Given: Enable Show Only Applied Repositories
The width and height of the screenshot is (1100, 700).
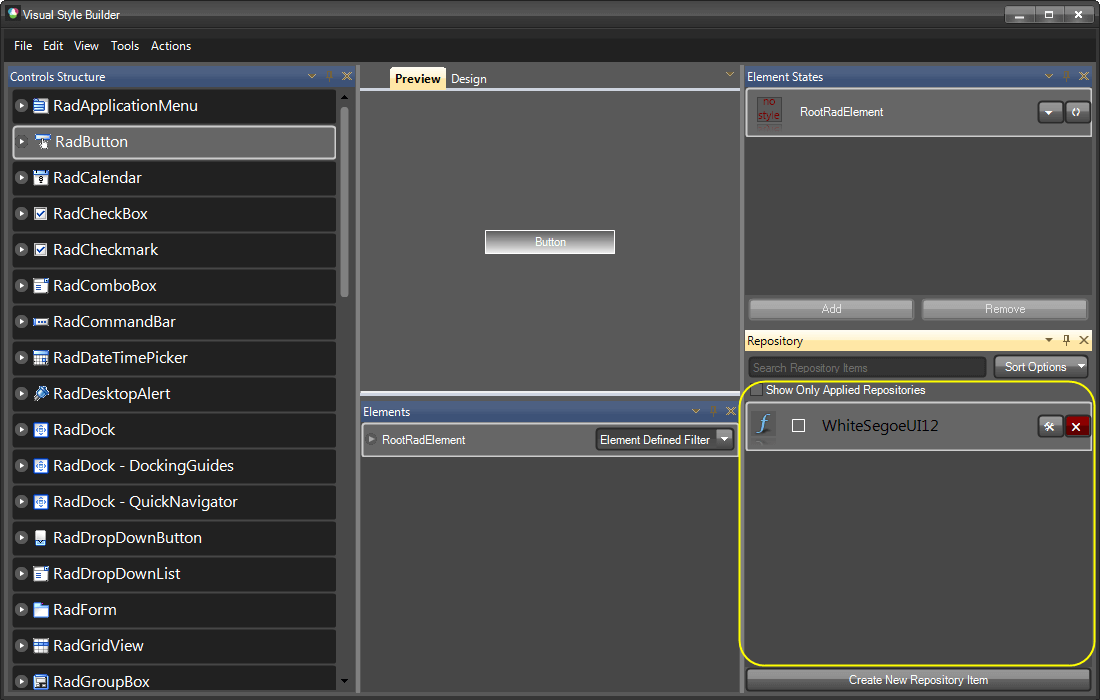Looking at the screenshot, I should pos(757,390).
